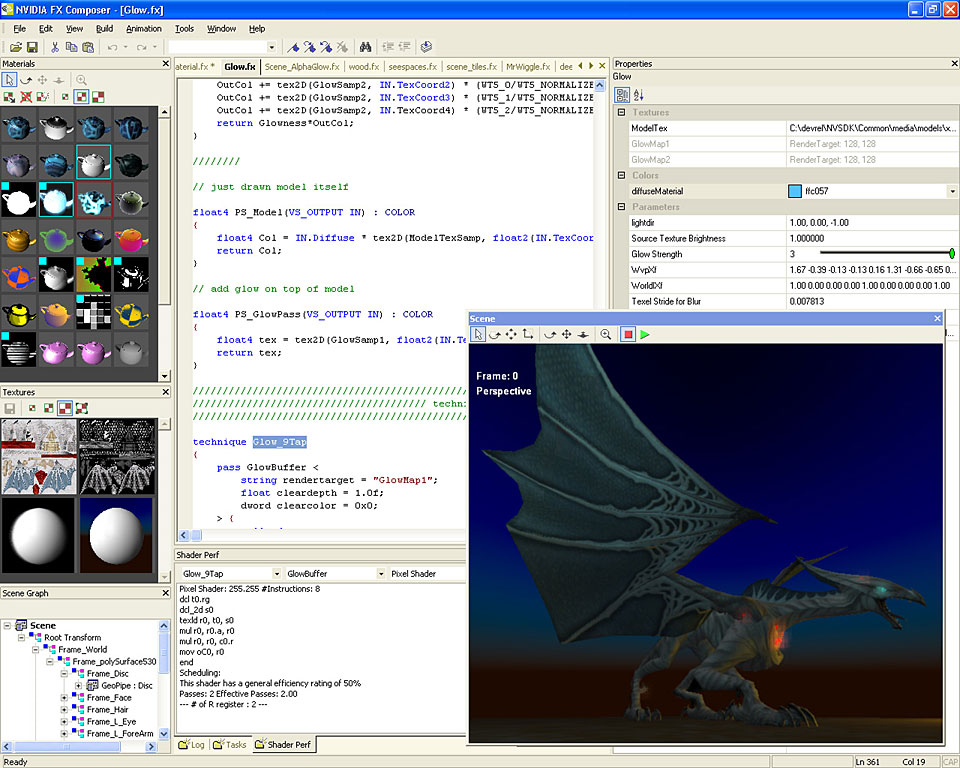Switch to the MrWiggle.fx tab

tap(528, 67)
